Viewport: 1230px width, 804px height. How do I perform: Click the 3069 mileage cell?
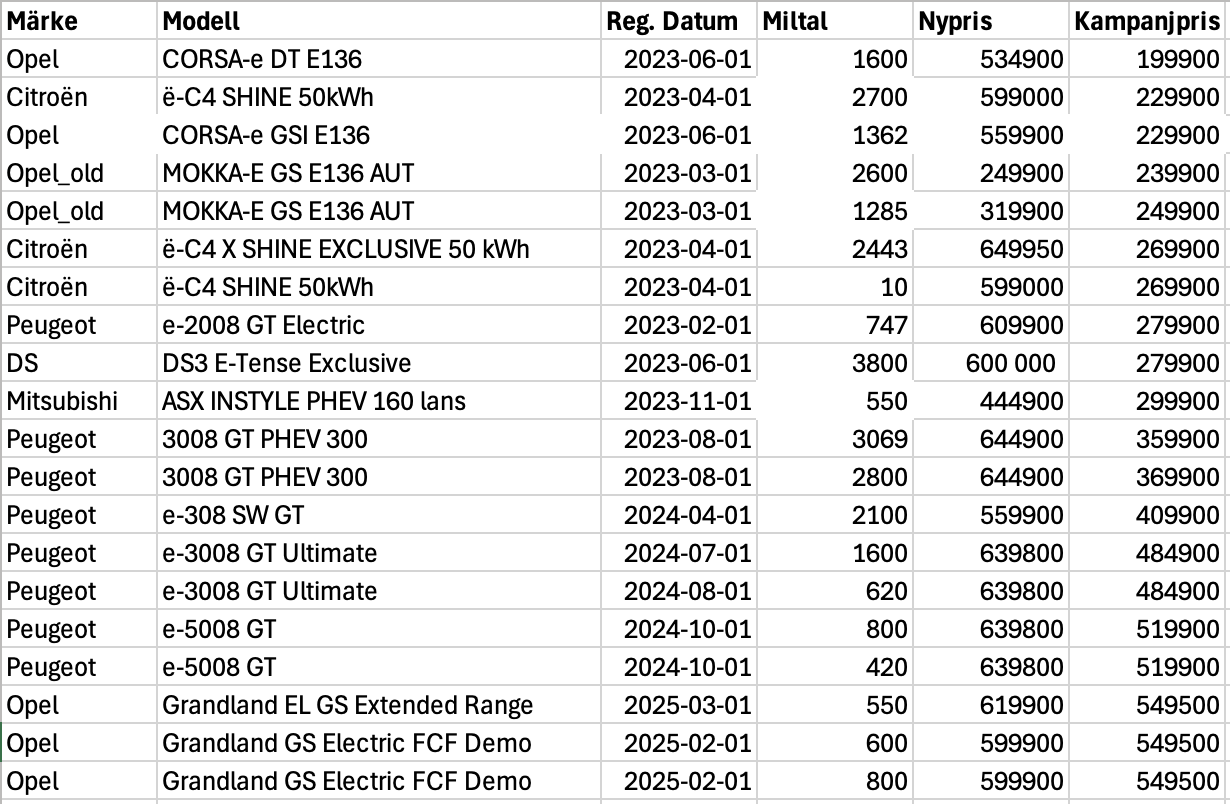click(835, 439)
